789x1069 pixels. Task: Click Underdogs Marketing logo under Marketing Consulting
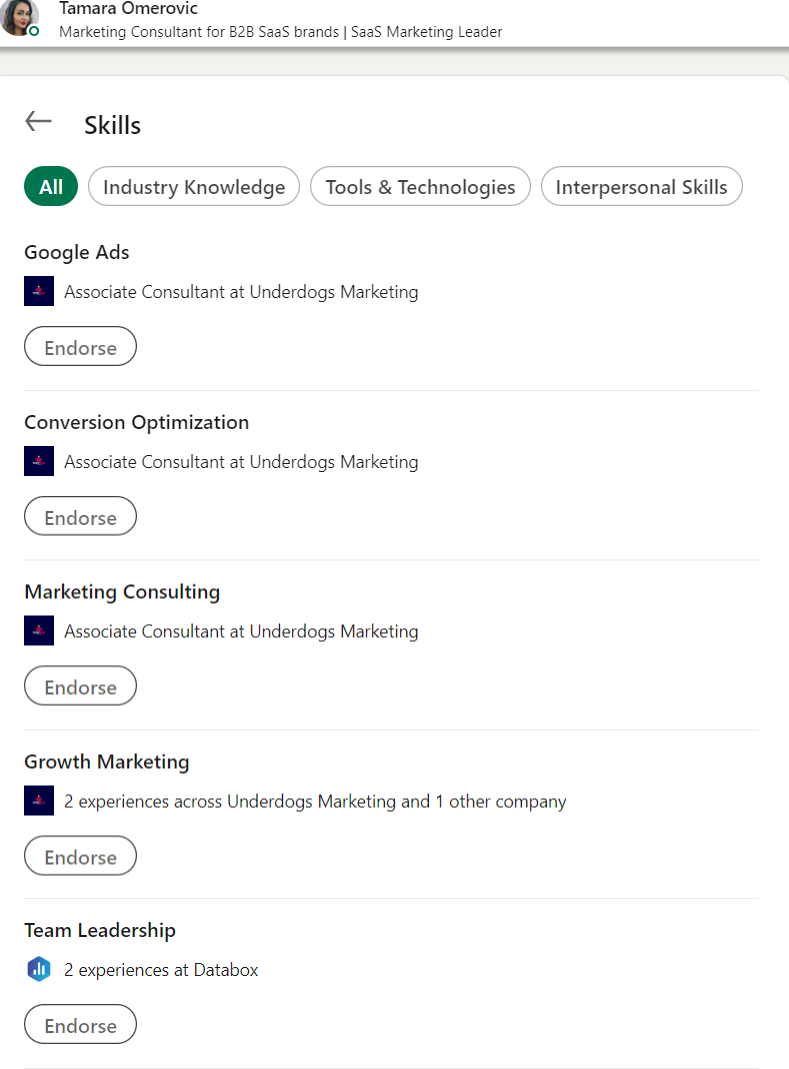point(39,631)
